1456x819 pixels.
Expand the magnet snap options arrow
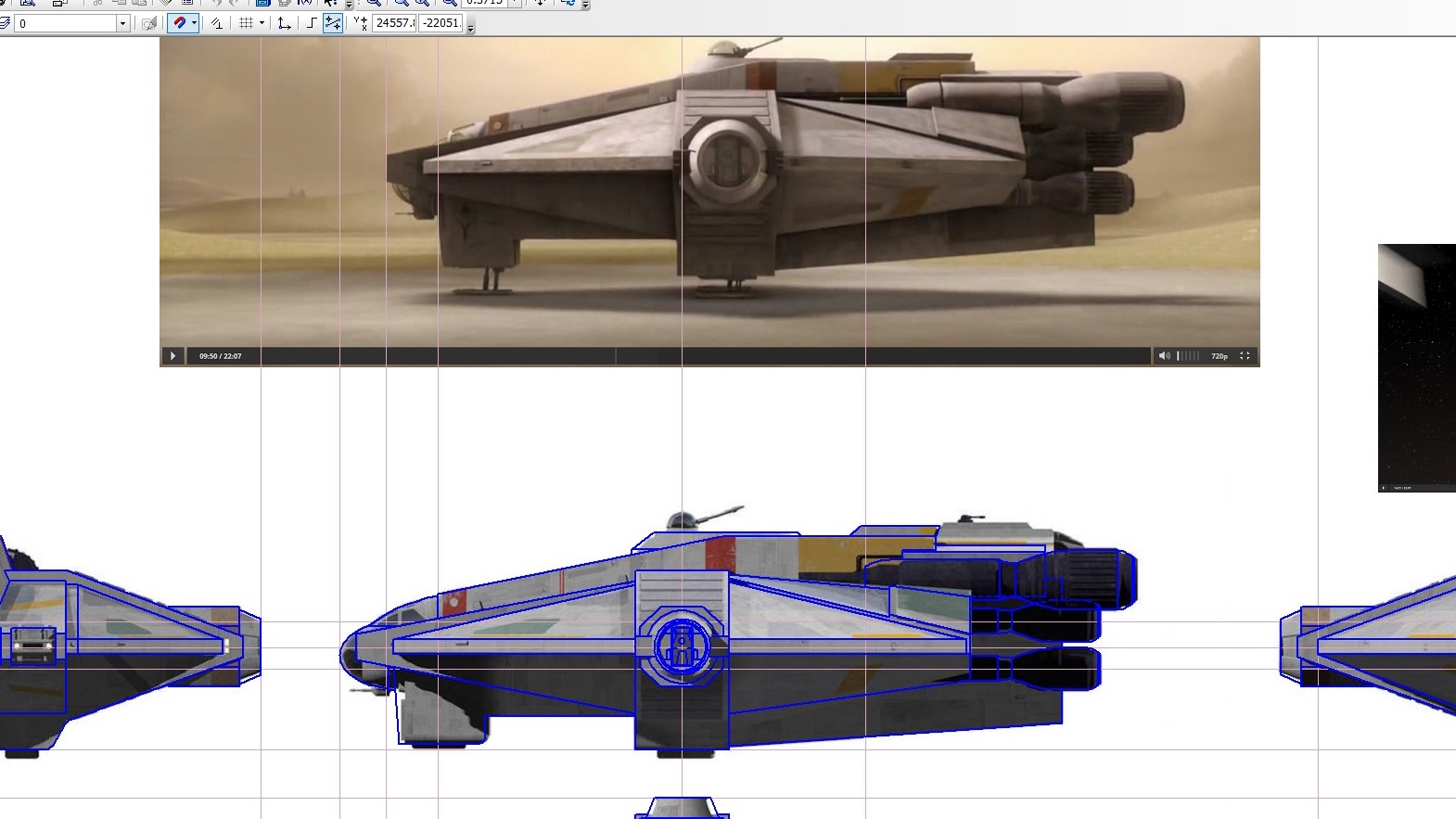click(x=194, y=23)
